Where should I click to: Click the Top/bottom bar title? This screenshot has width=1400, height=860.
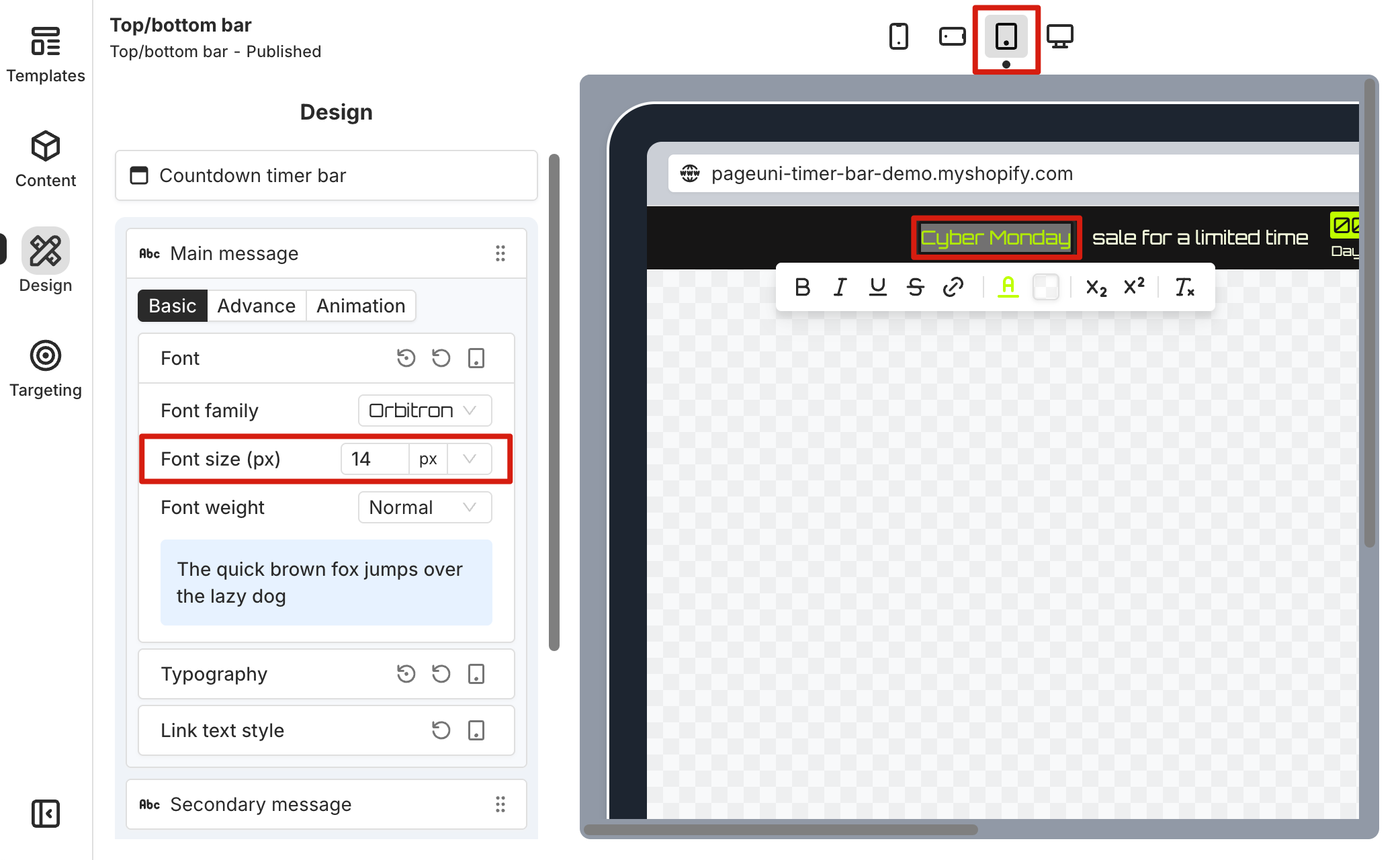coord(181,25)
